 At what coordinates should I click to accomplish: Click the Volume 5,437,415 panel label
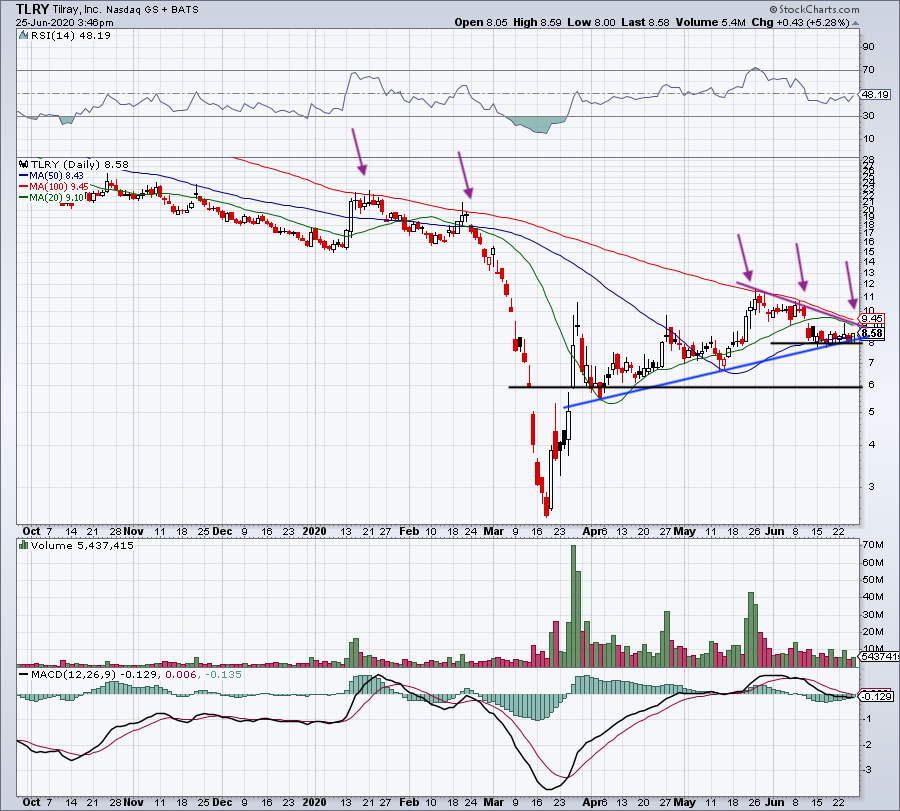pyautogui.click(x=82, y=545)
